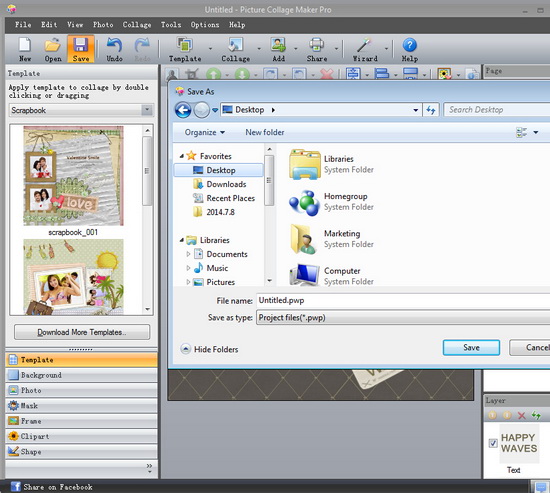Viewport: 550px width, 493px height.
Task: Click Hide Folders toggle button
Action: (209, 349)
